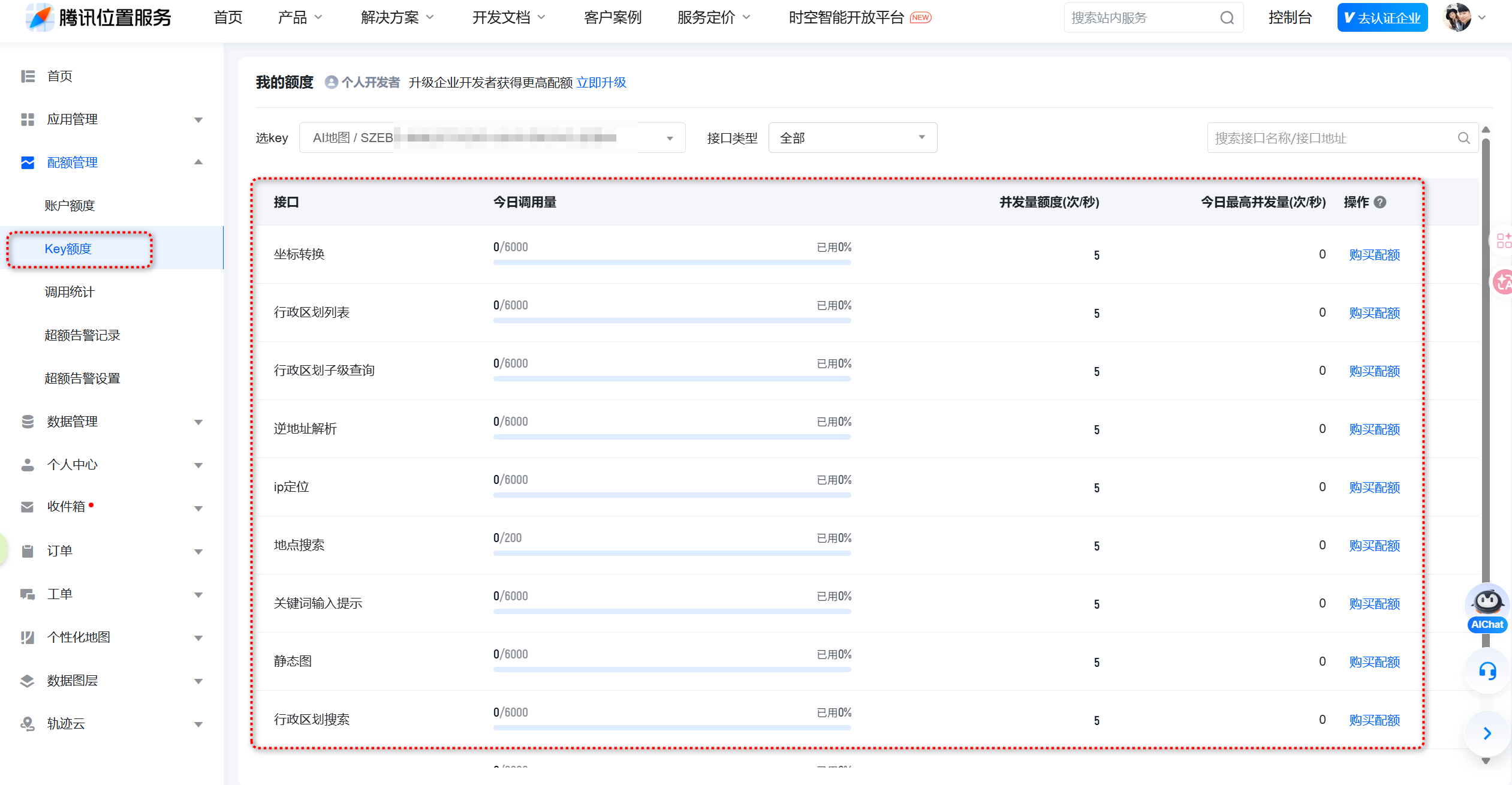Click the 个性化地图 icon
Image resolution: width=1512 pixels, height=785 pixels.
coord(28,637)
